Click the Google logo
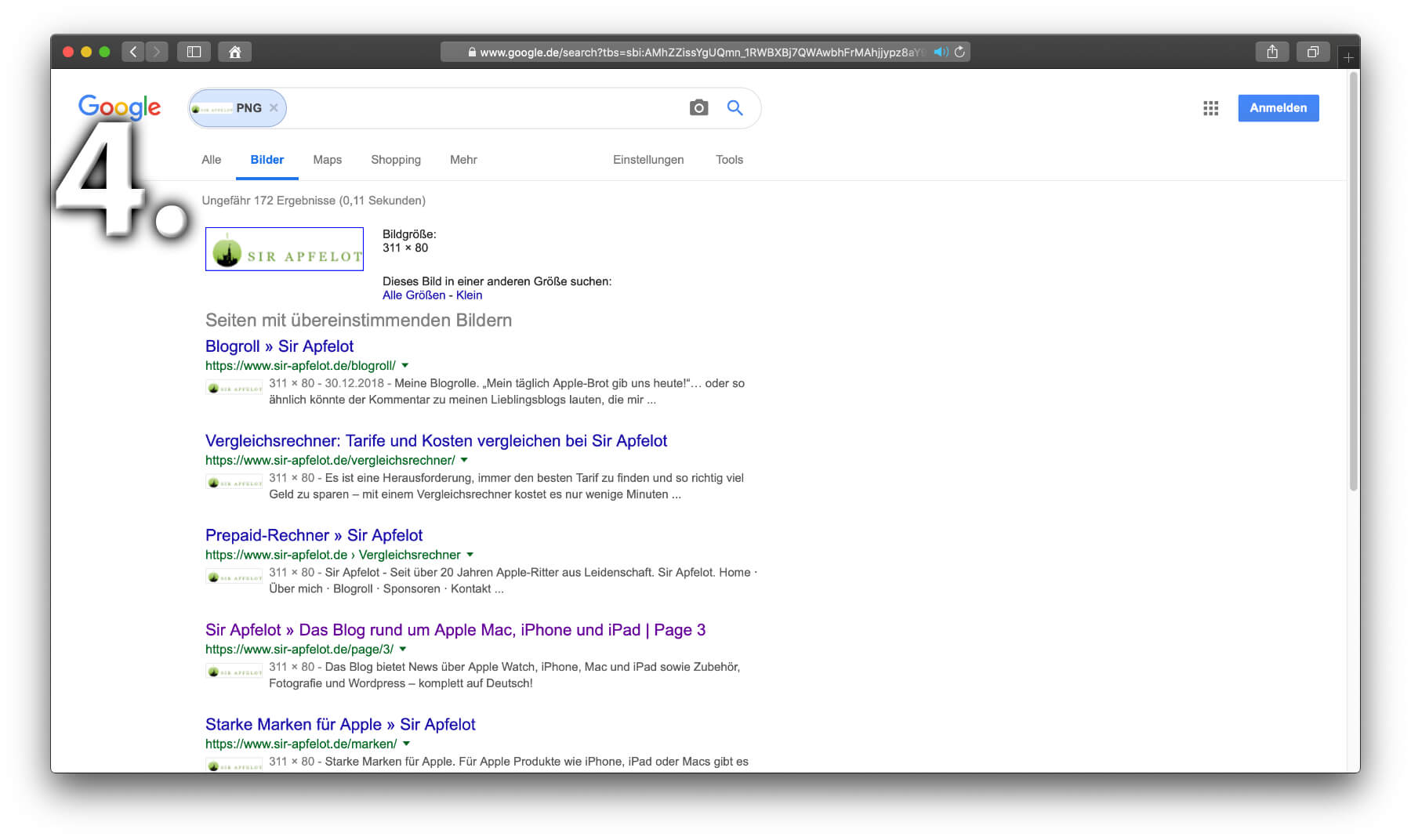This screenshot has width=1411, height=840. point(119,107)
